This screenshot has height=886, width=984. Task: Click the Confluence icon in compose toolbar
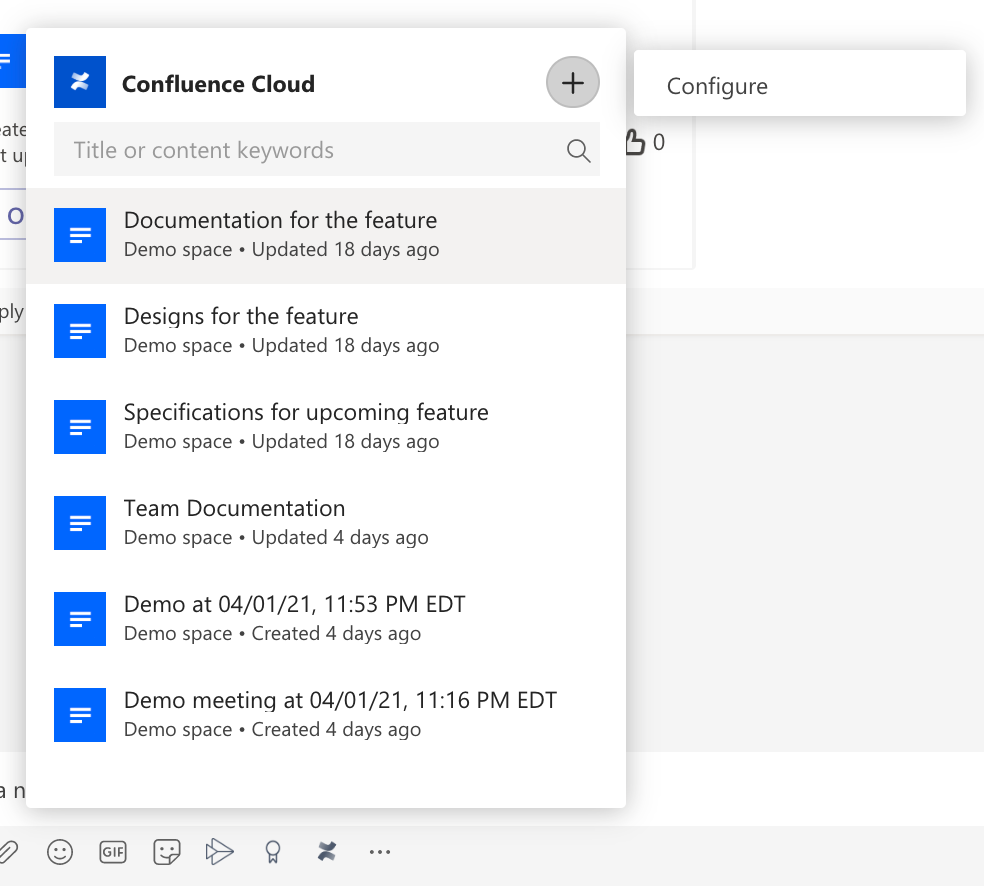tap(326, 851)
